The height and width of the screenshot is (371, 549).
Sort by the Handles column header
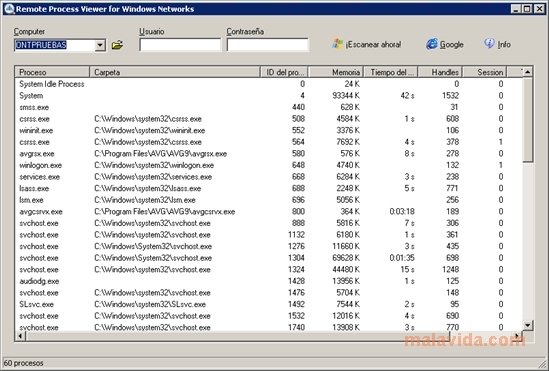(440, 72)
